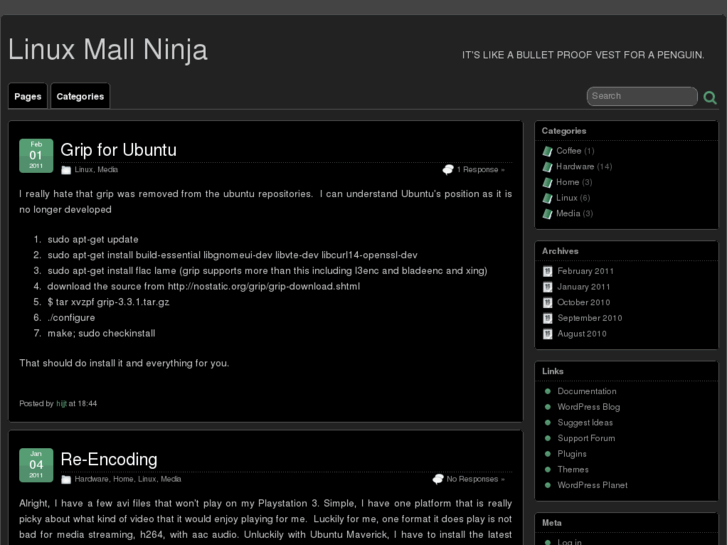Open the Categories menu tab

[x=80, y=96]
